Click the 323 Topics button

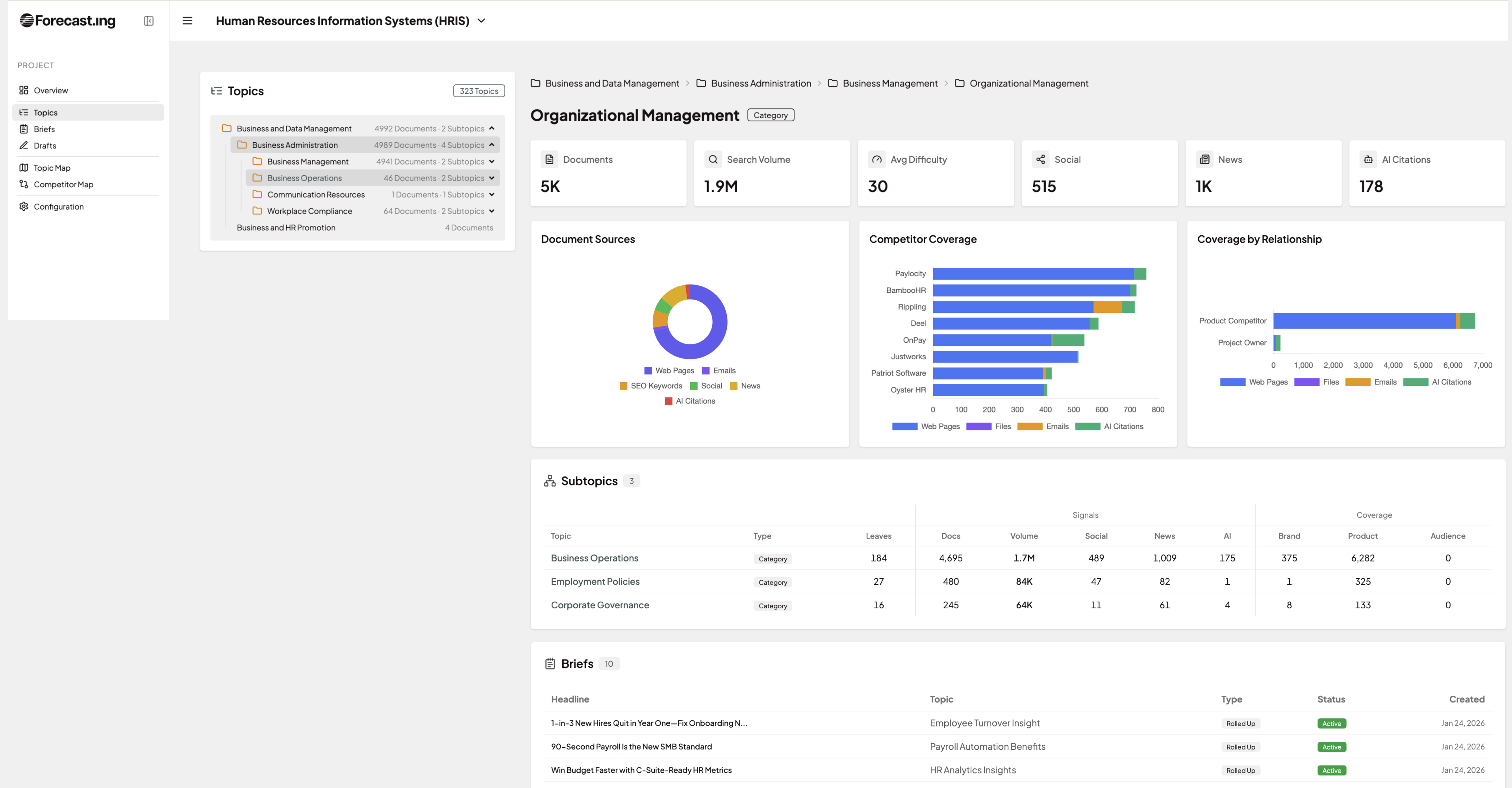(x=479, y=91)
